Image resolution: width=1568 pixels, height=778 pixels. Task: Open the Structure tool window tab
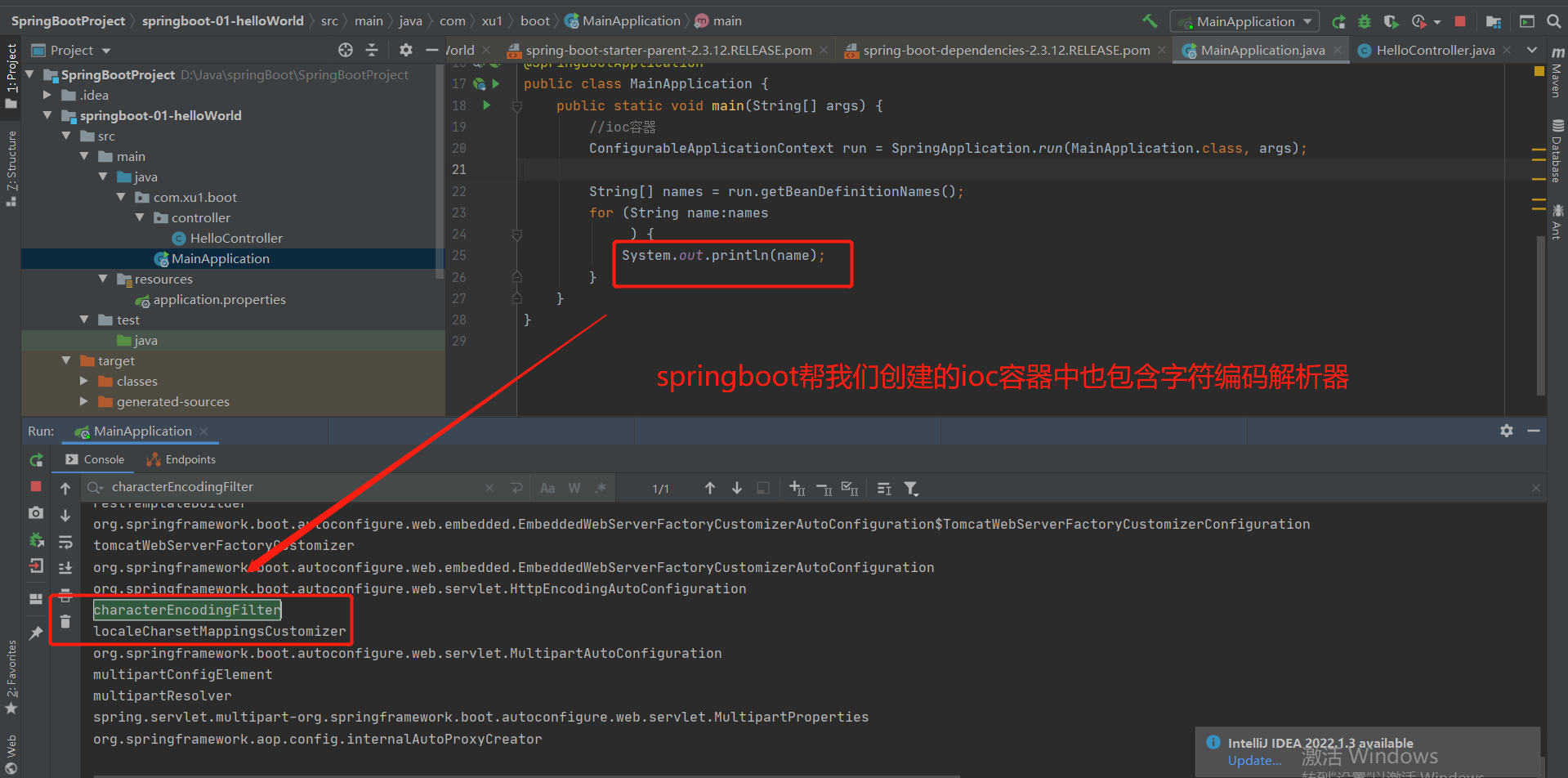(11, 168)
